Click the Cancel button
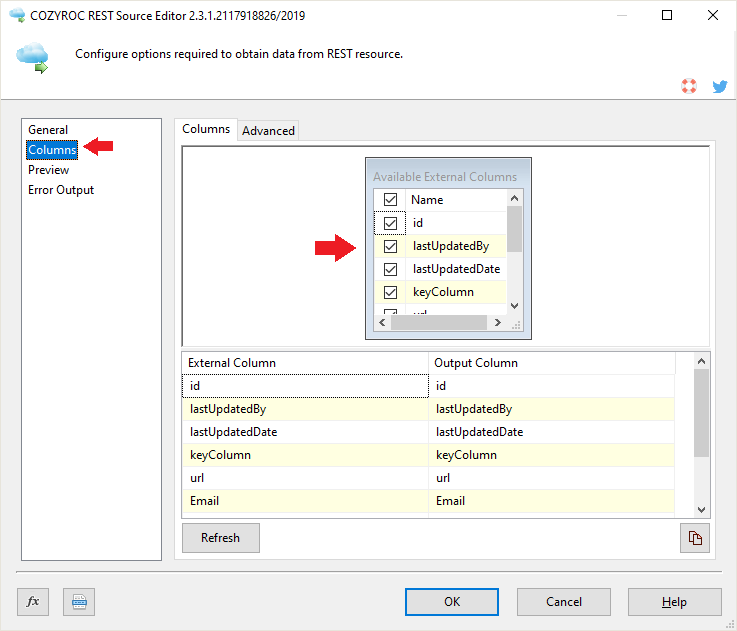Viewport: 737px width, 631px height. point(564,602)
